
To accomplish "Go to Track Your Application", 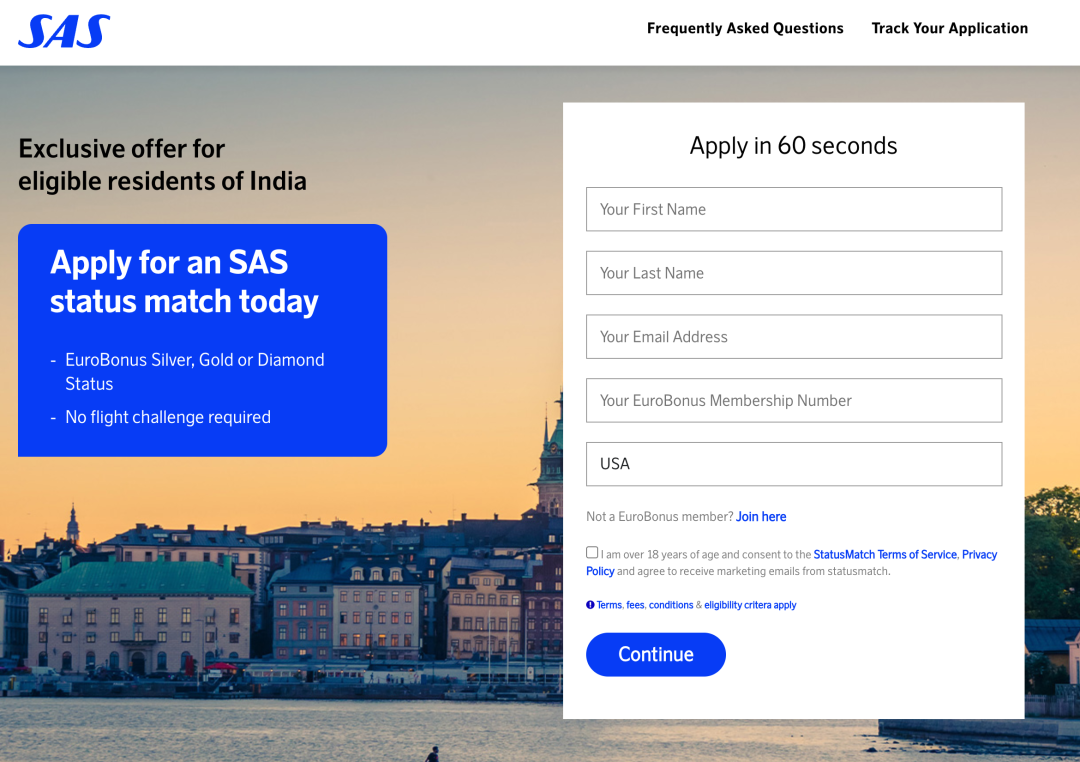I will coord(949,28).
